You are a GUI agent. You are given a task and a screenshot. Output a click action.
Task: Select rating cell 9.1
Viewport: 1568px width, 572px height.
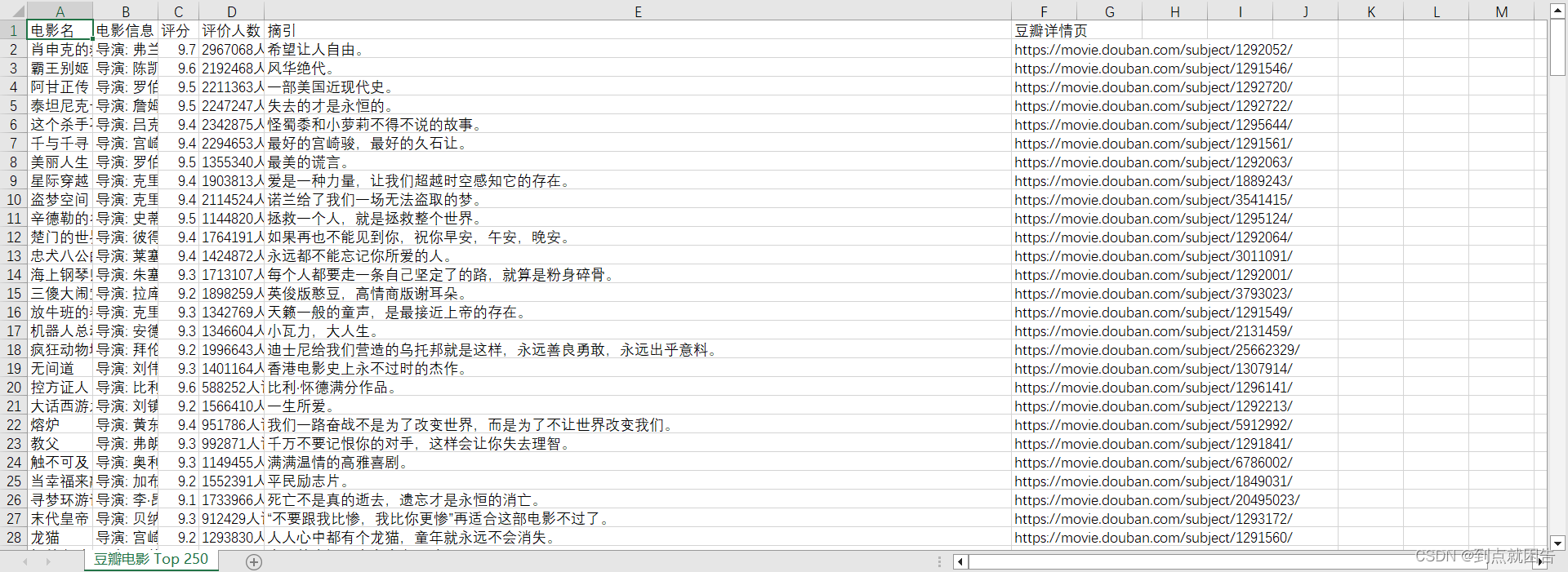tap(178, 500)
